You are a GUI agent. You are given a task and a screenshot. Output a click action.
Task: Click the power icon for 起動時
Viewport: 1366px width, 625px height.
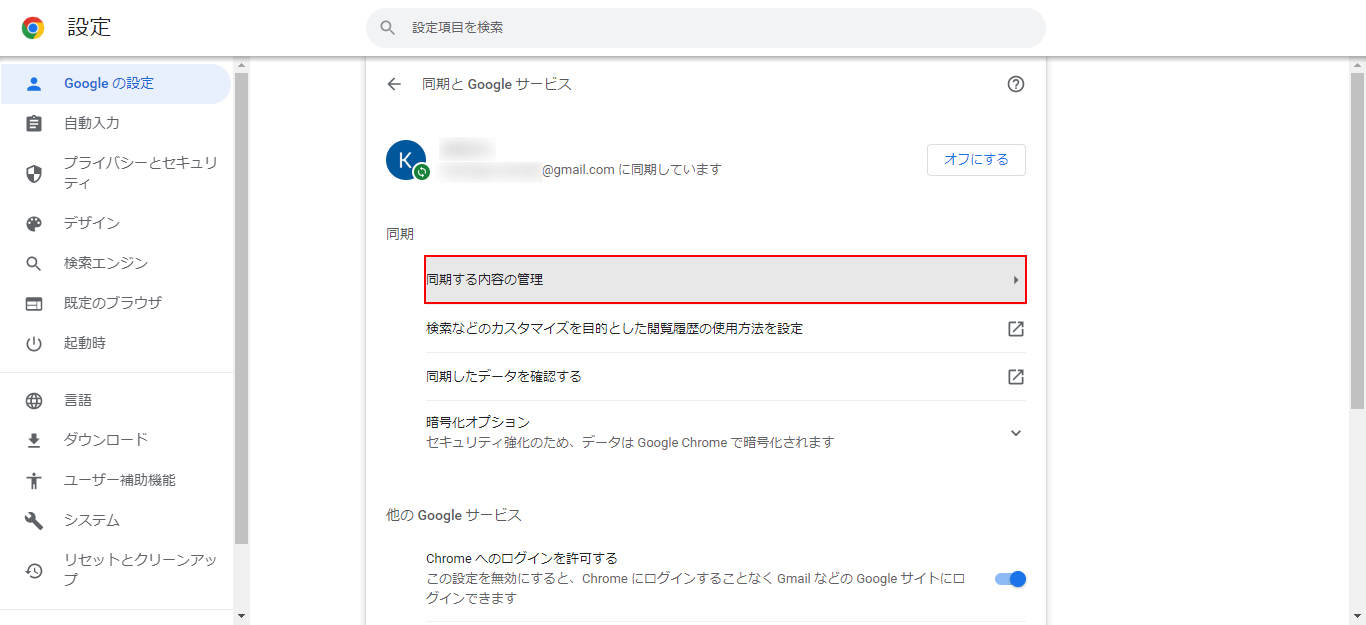point(34,344)
